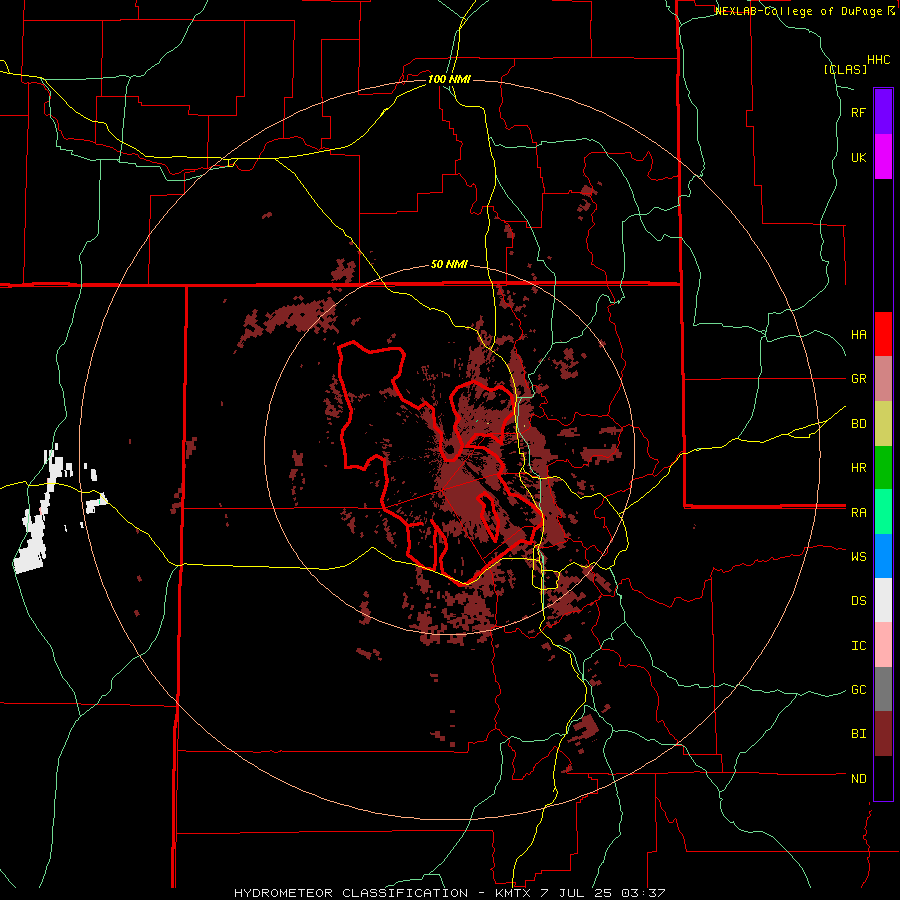This screenshot has height=900, width=900.
Task: Click the DS white legend swatch
Action: pyautogui.click(x=883, y=600)
